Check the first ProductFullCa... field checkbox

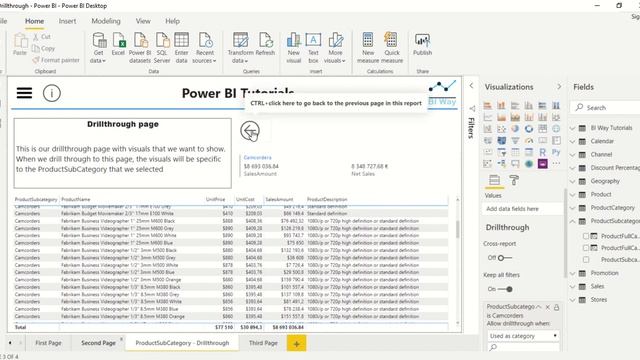[586, 236]
